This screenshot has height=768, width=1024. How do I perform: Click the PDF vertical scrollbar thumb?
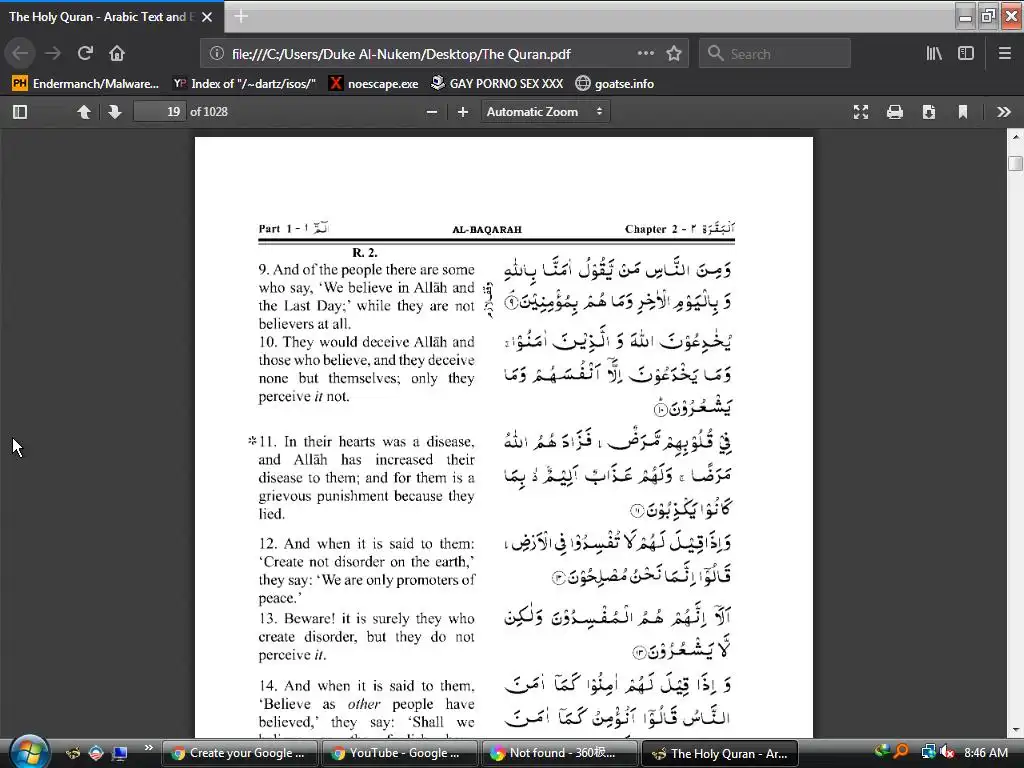click(1015, 163)
